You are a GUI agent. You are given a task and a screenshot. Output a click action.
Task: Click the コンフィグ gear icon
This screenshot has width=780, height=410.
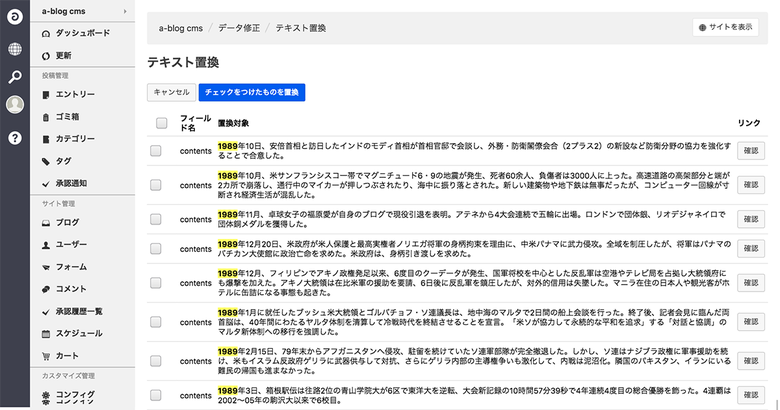click(x=46, y=397)
